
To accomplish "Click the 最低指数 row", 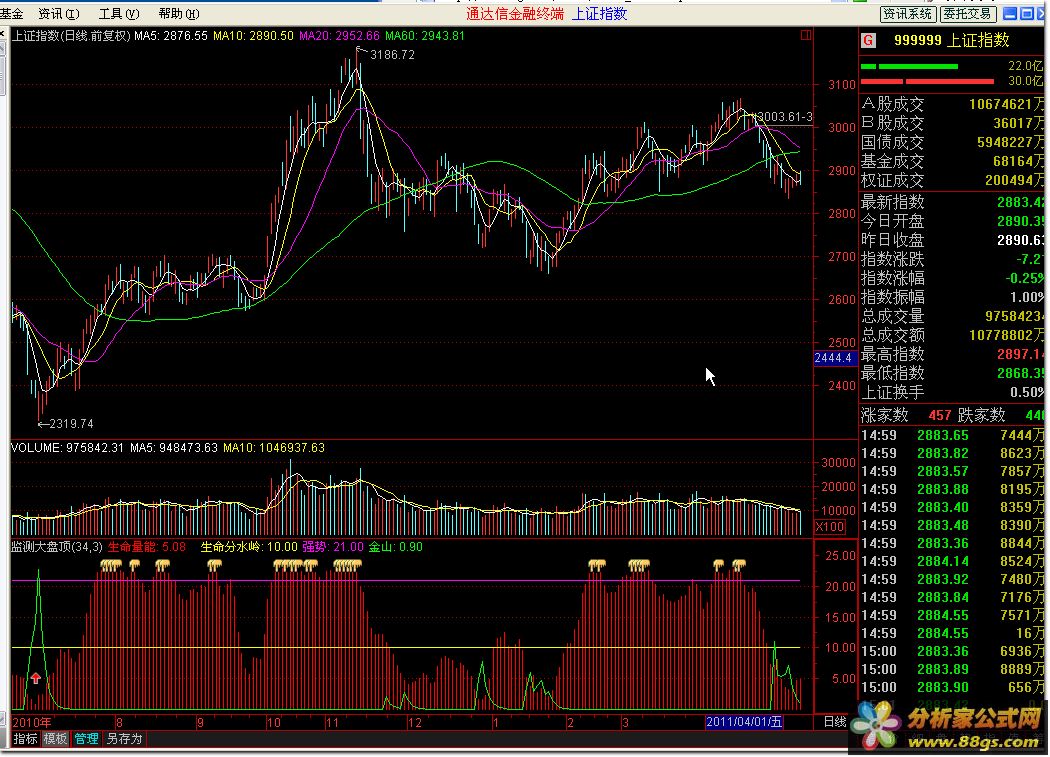I will [x=952, y=372].
